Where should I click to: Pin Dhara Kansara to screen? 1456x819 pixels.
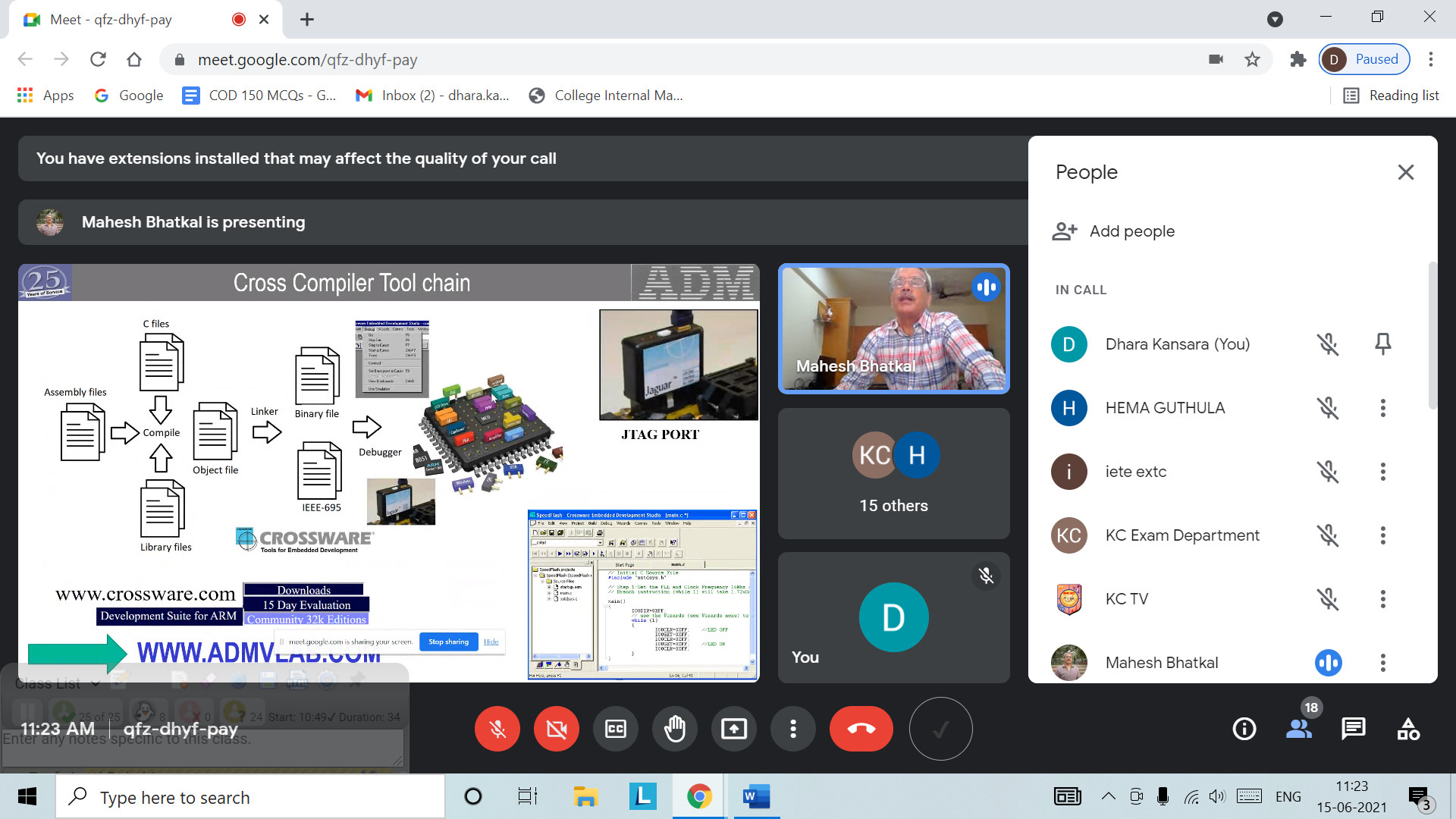click(1382, 344)
